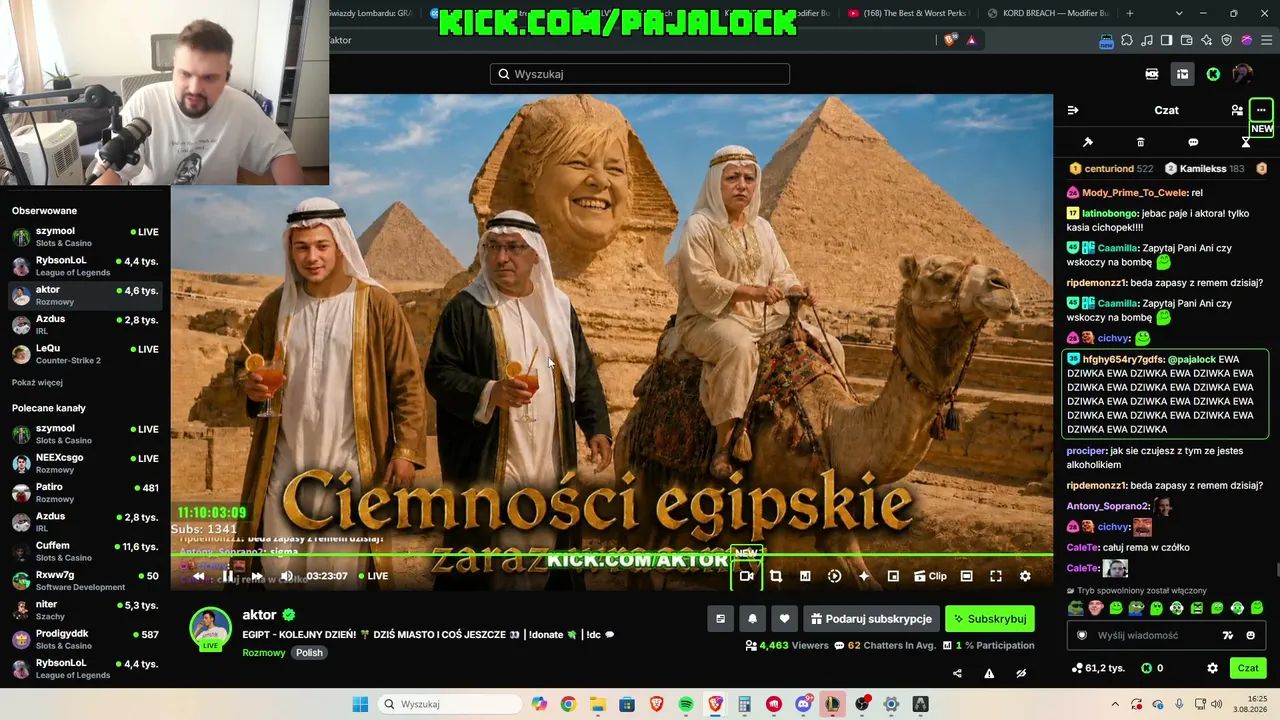Open the gift box icon in Kick header
1280x720 pixels.
tap(1182, 74)
